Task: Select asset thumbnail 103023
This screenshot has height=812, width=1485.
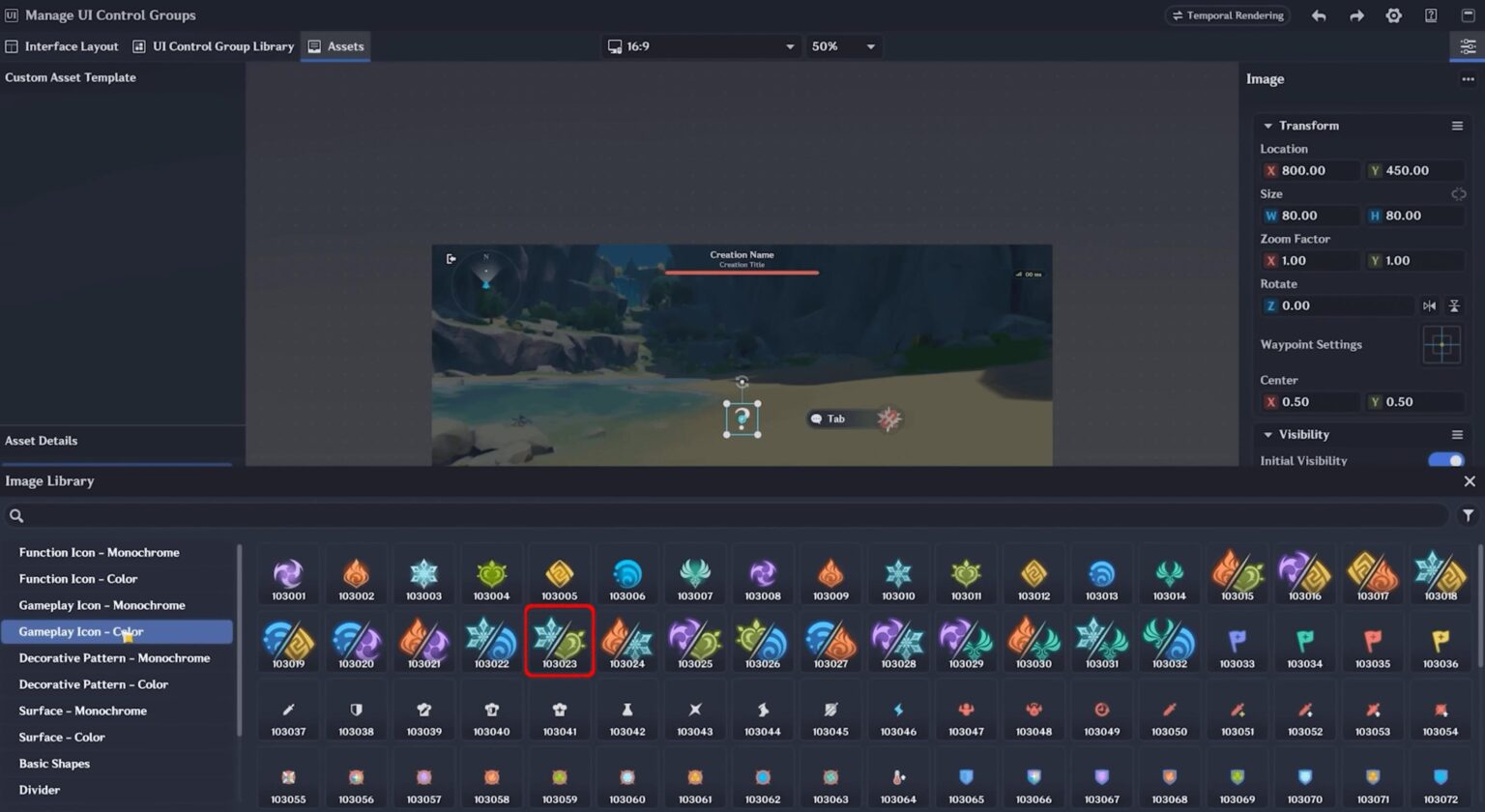Action: pyautogui.click(x=559, y=640)
